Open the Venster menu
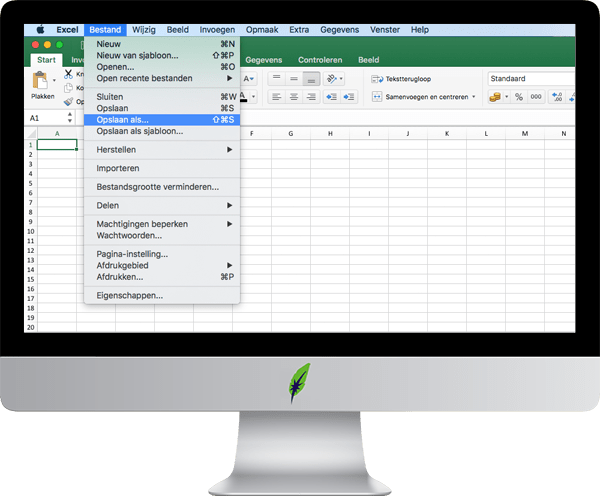This screenshot has height=496, width=600. 385,29
